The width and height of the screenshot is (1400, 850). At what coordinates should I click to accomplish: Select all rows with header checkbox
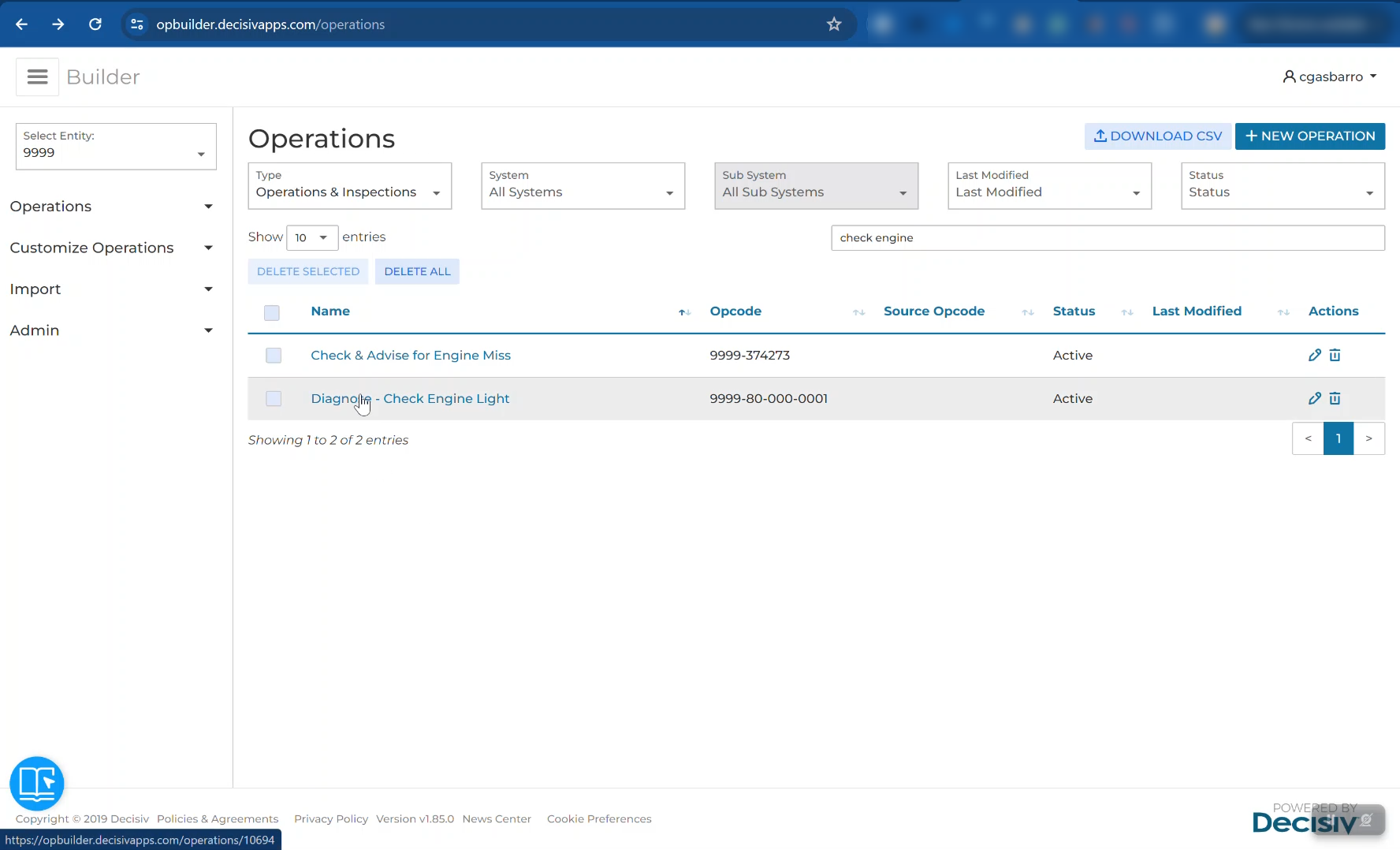[272, 312]
